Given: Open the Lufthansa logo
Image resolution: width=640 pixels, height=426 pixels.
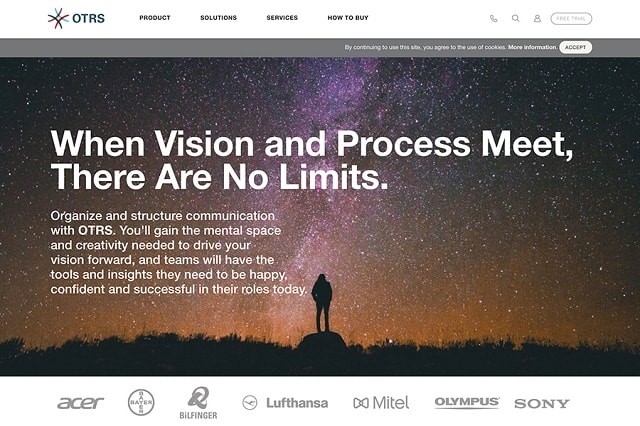Looking at the screenshot, I should (285, 403).
